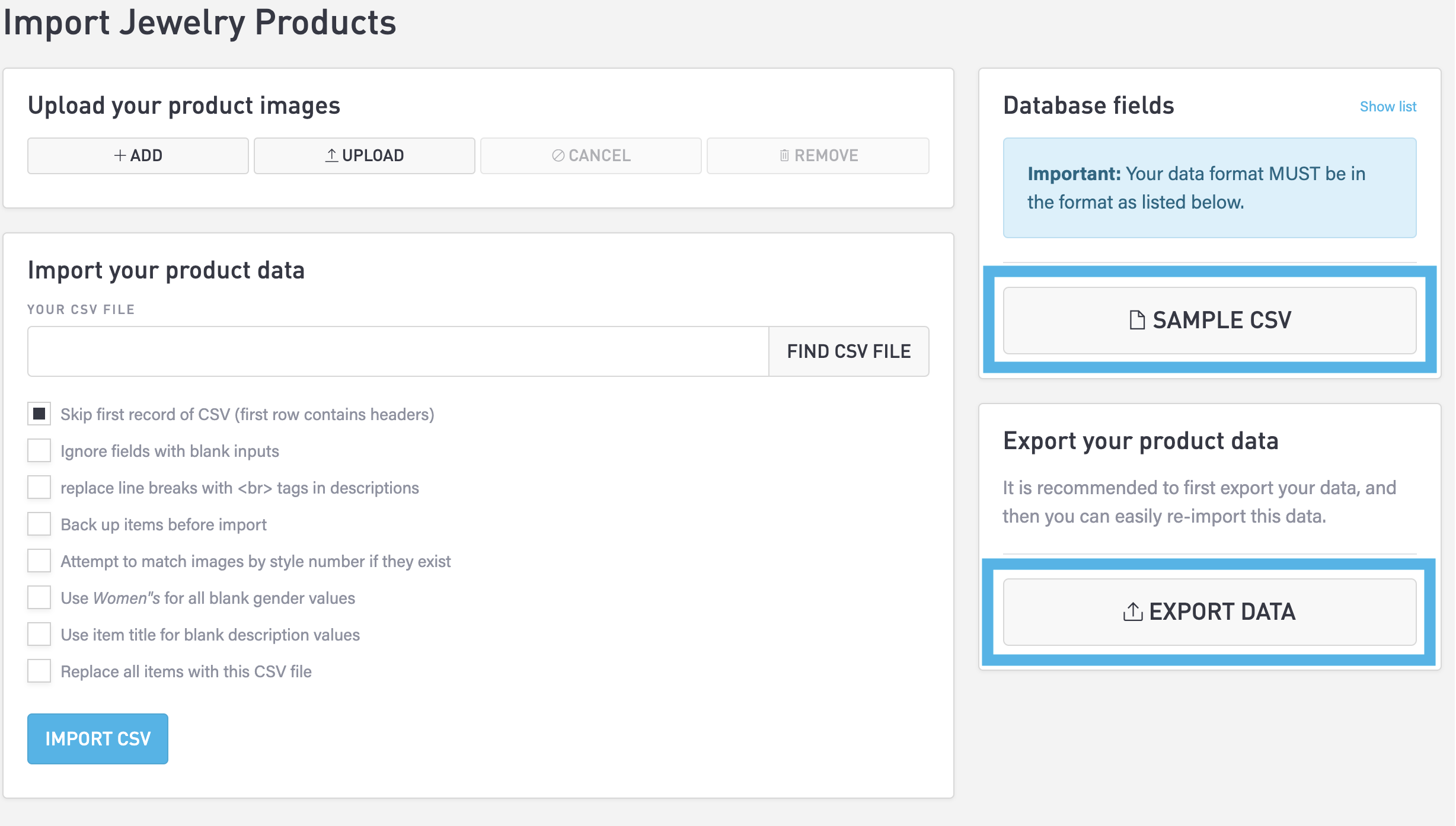Enable Ignore fields with blank inputs

[x=39, y=450]
